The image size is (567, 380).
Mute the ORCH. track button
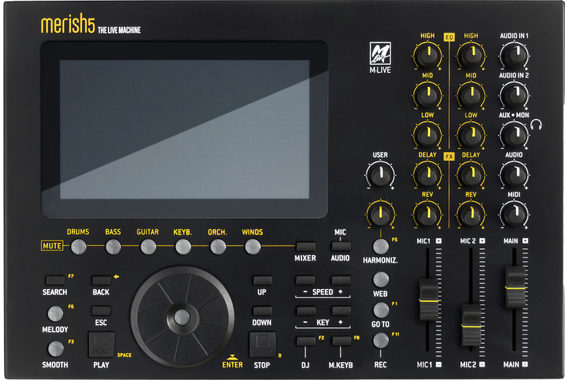pyautogui.click(x=218, y=247)
